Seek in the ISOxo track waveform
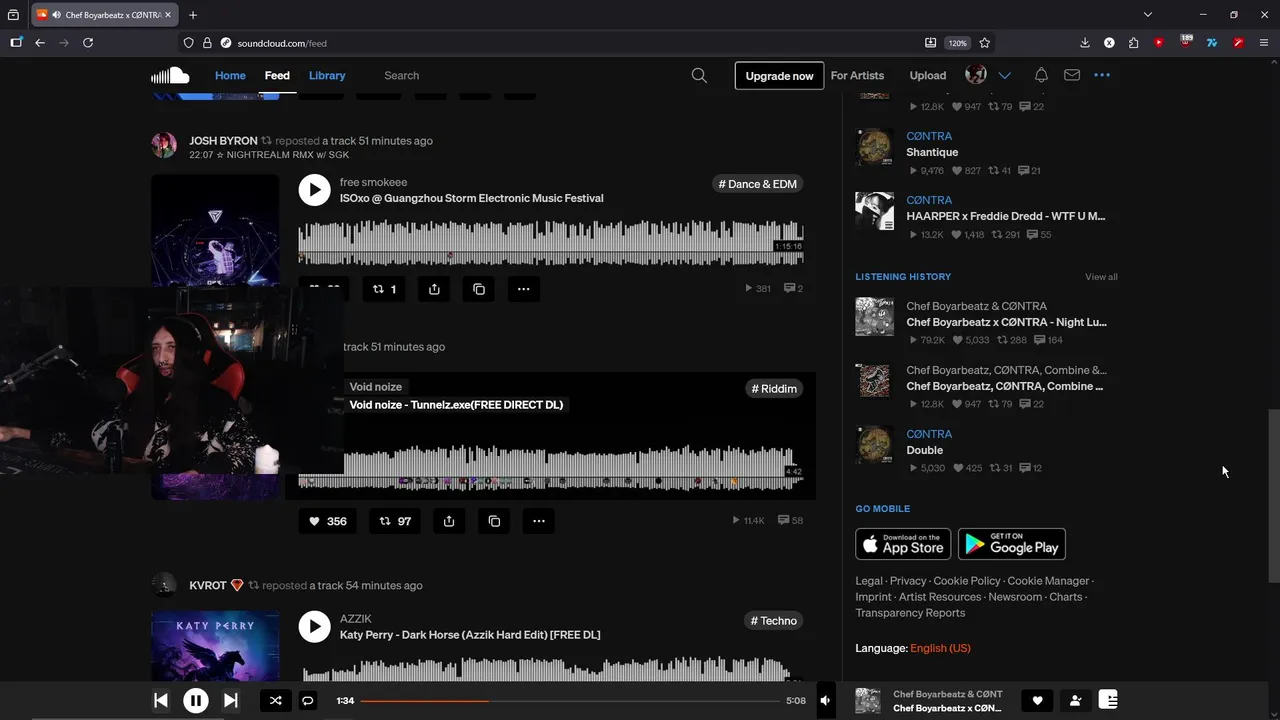The image size is (1280, 720). [x=551, y=243]
